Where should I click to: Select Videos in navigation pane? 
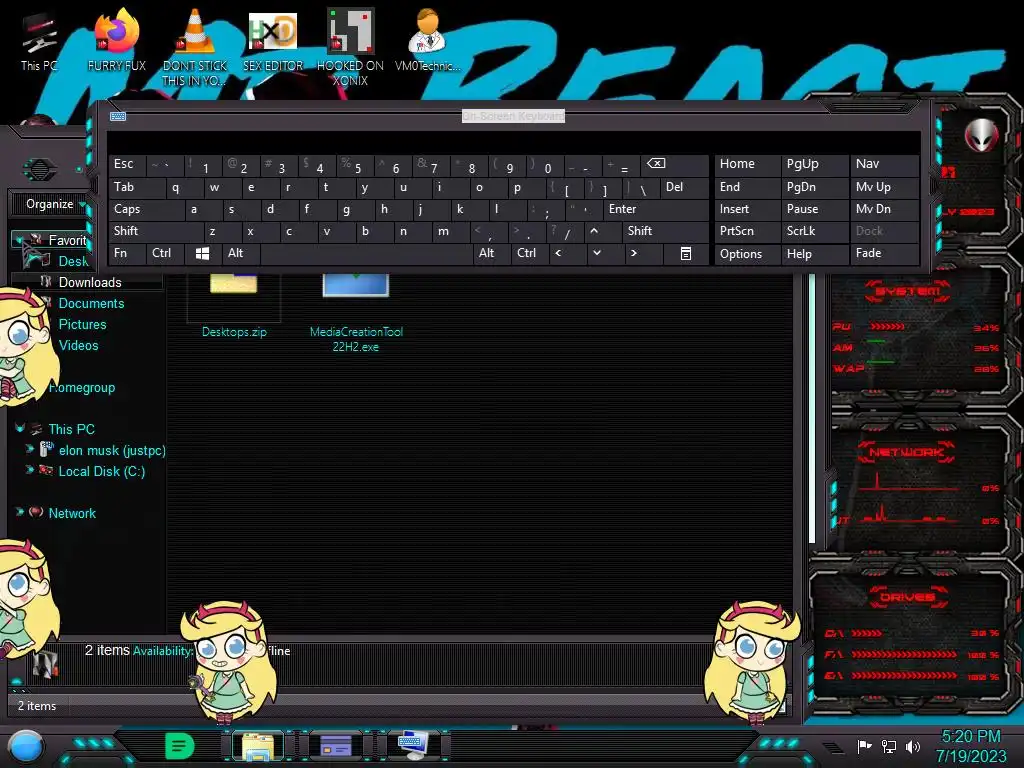78,345
